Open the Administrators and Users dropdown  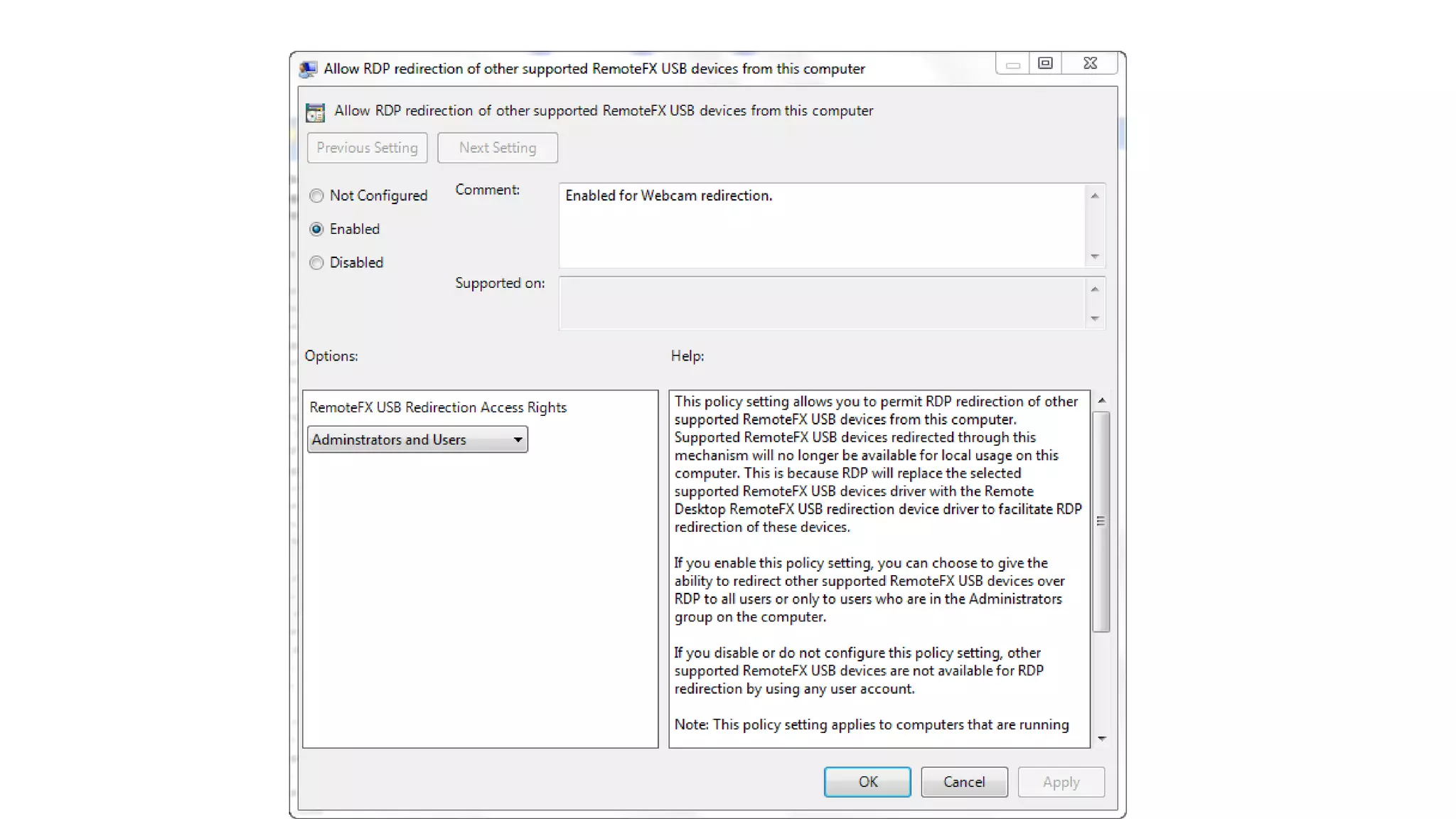coord(417,439)
